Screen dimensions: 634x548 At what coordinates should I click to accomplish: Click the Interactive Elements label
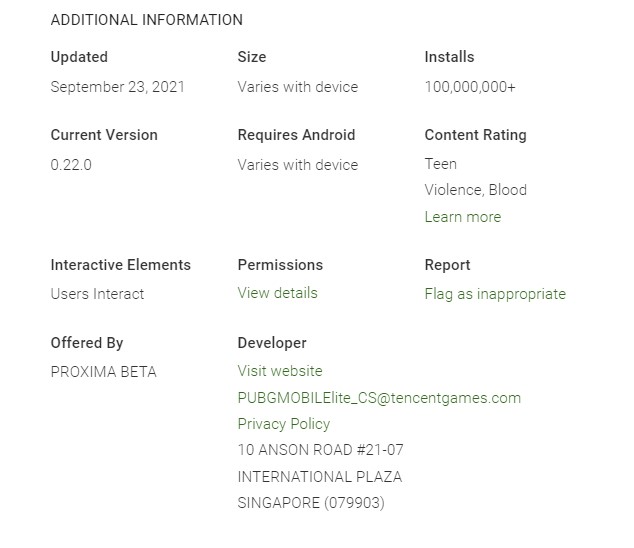pos(120,265)
